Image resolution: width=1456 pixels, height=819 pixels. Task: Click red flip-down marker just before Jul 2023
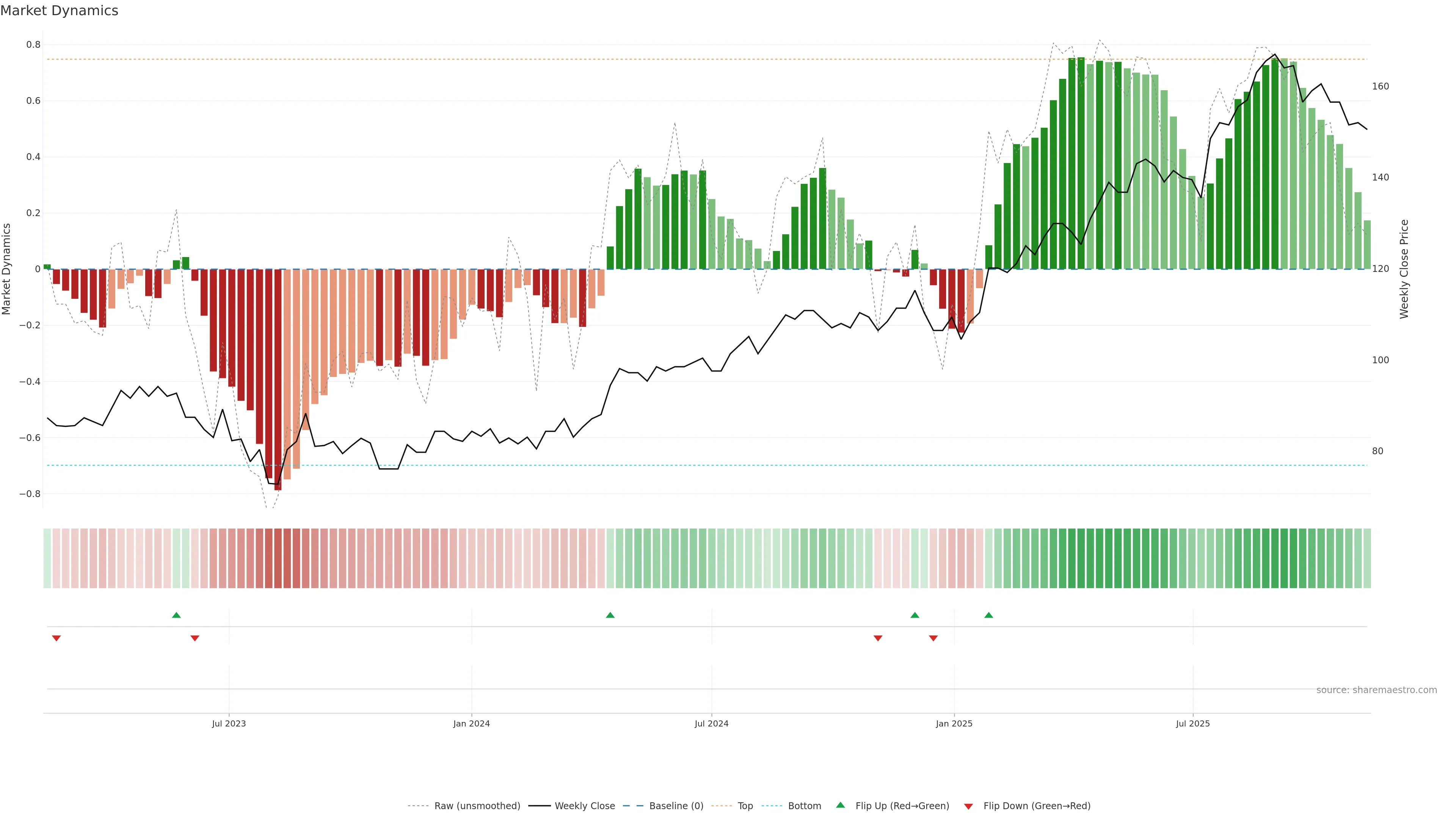tap(195, 638)
